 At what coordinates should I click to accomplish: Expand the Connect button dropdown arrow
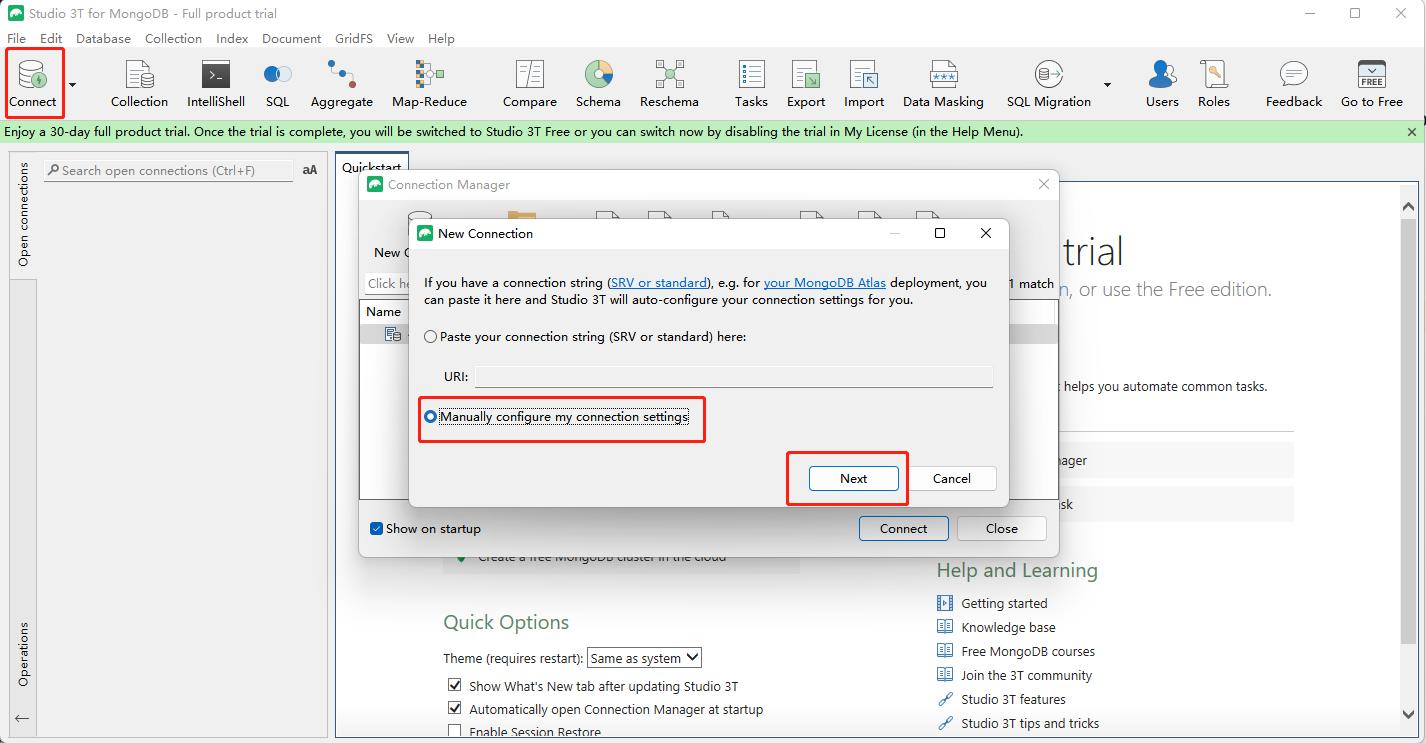click(x=72, y=85)
